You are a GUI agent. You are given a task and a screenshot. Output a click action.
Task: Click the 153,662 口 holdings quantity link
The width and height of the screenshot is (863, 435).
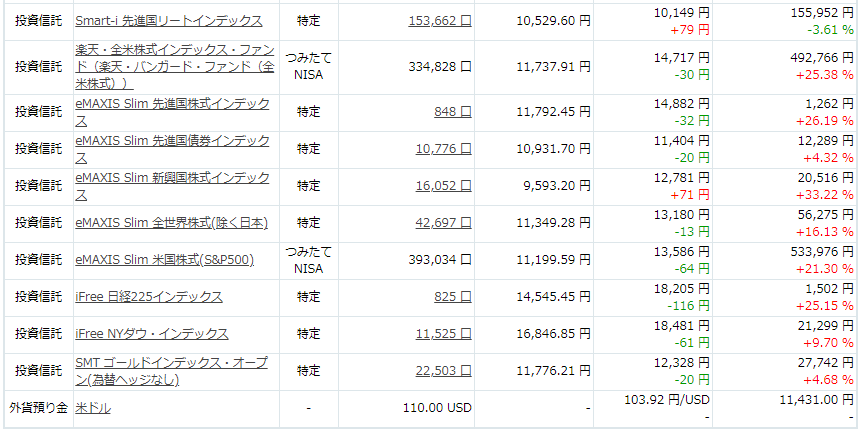click(x=440, y=21)
